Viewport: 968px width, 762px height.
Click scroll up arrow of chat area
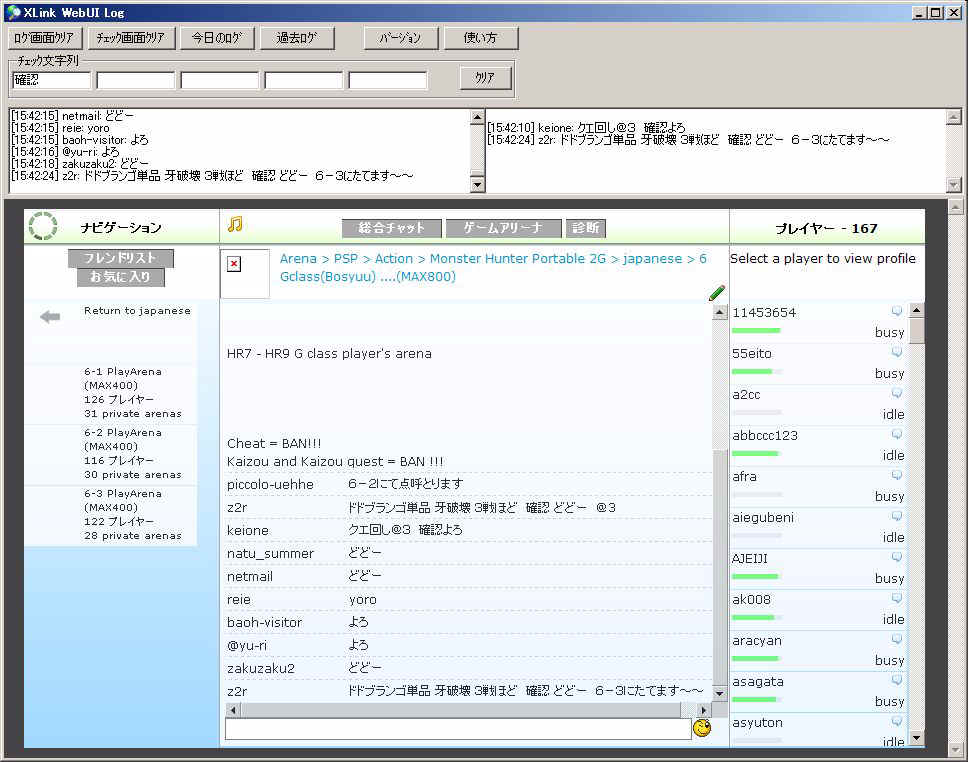719,313
